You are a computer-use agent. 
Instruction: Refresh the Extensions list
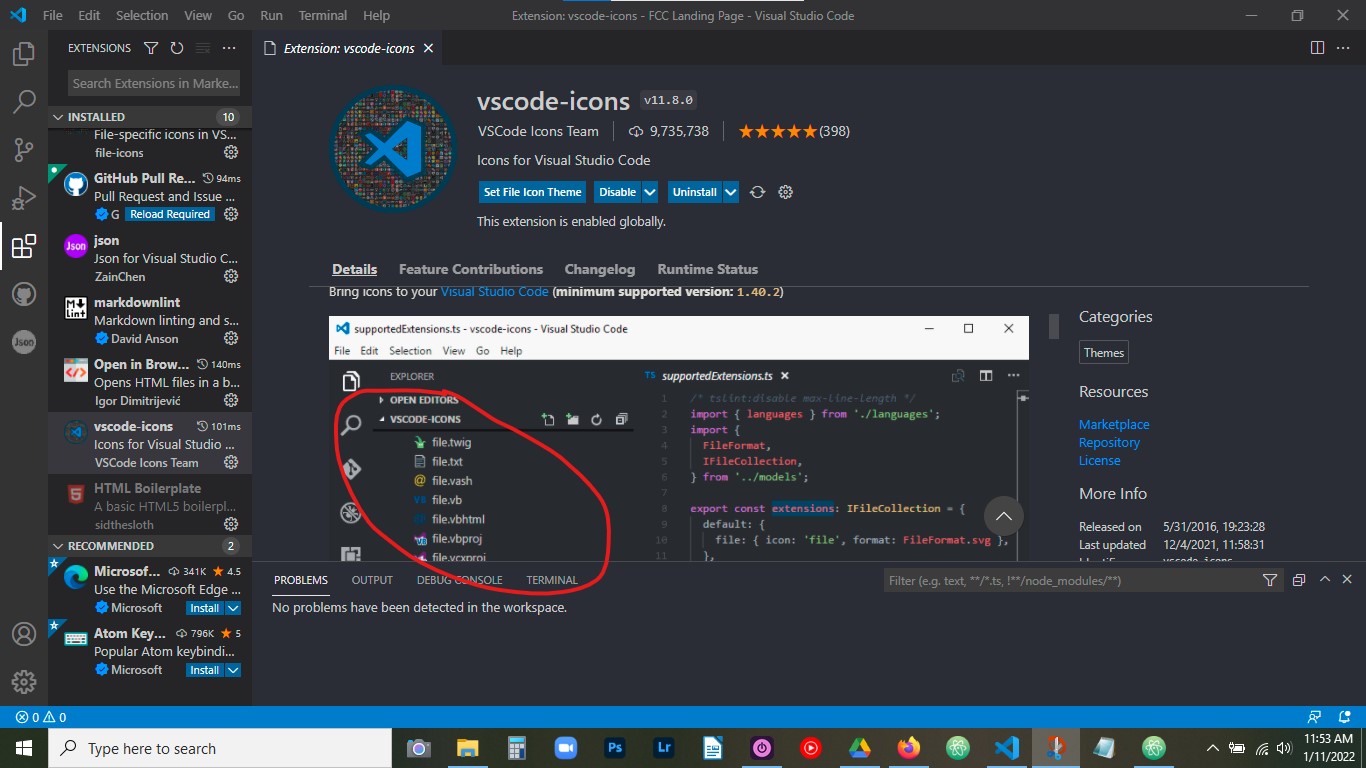[x=177, y=47]
